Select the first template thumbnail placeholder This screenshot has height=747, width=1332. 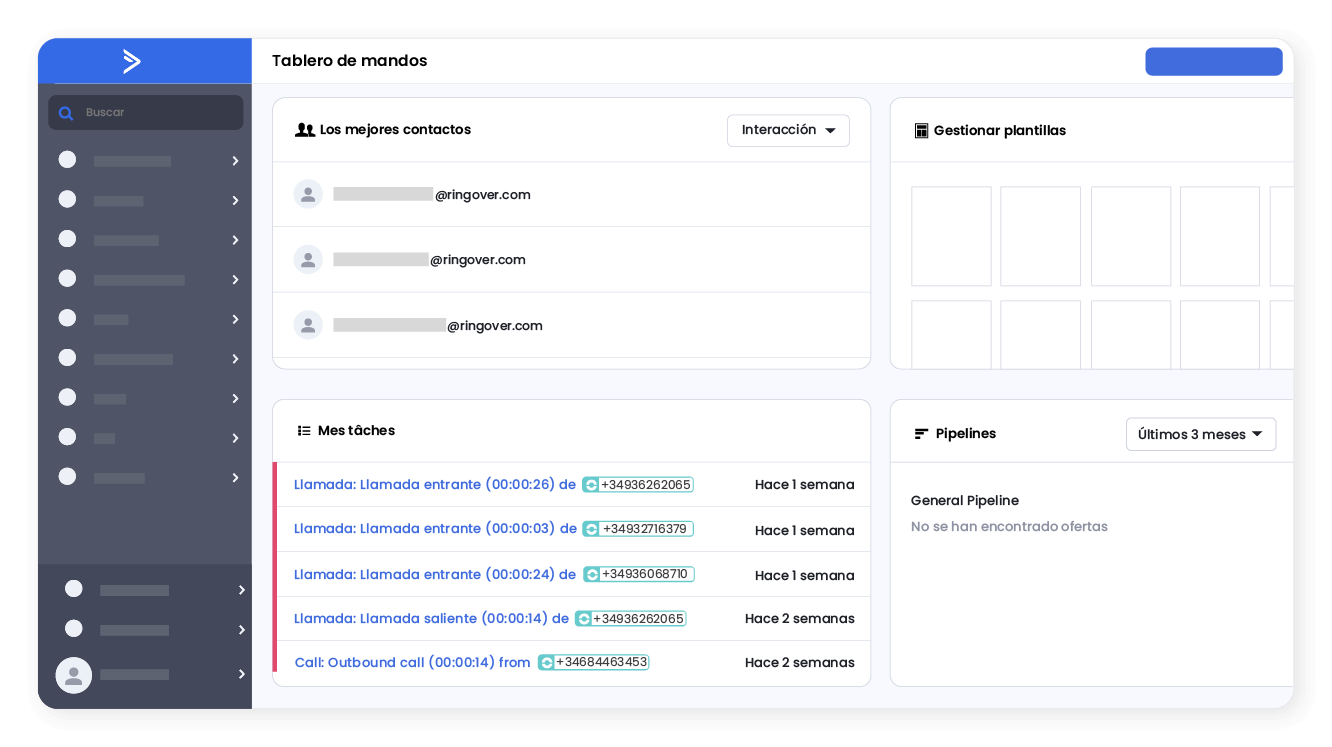pos(950,236)
